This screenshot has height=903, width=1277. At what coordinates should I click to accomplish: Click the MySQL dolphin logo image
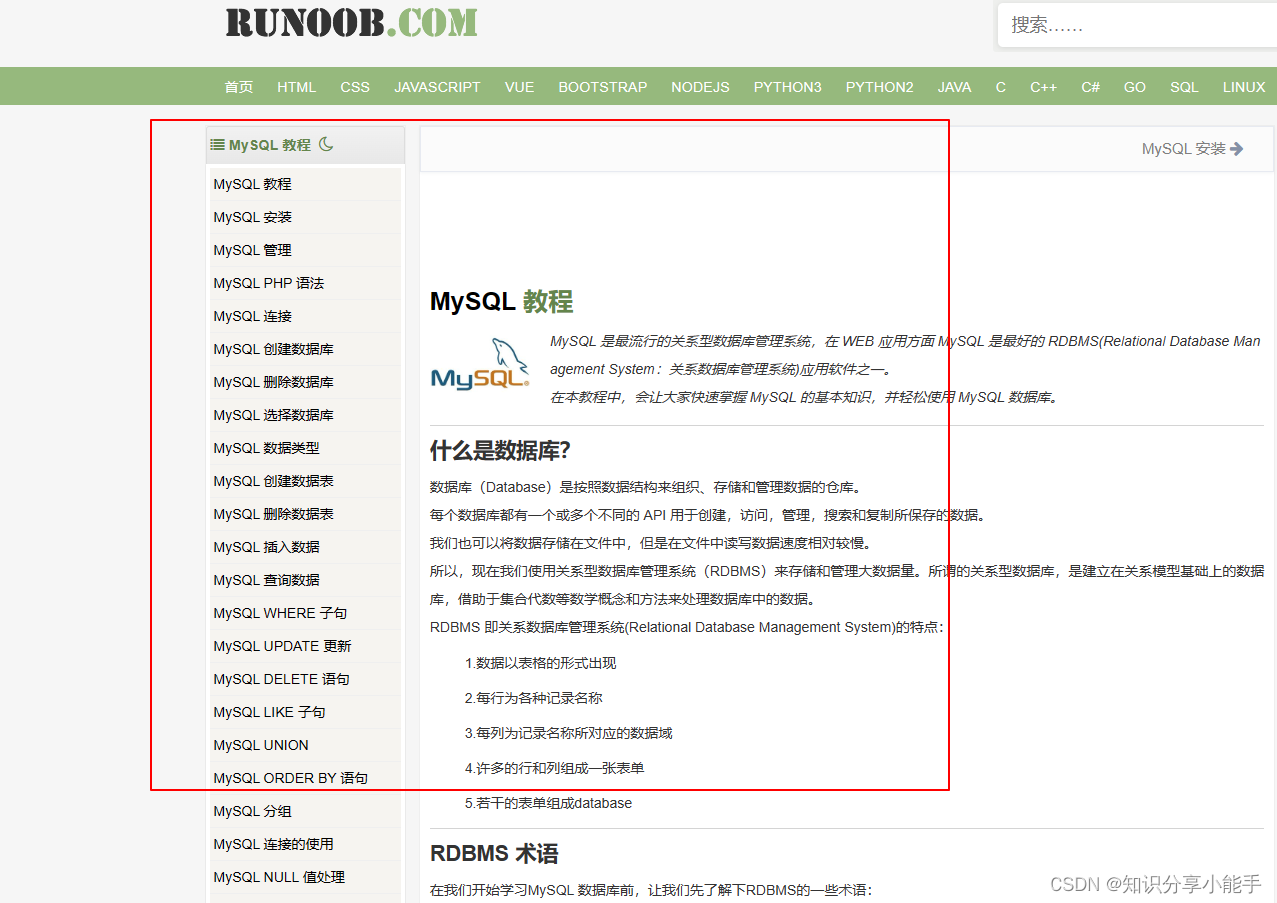click(480, 364)
